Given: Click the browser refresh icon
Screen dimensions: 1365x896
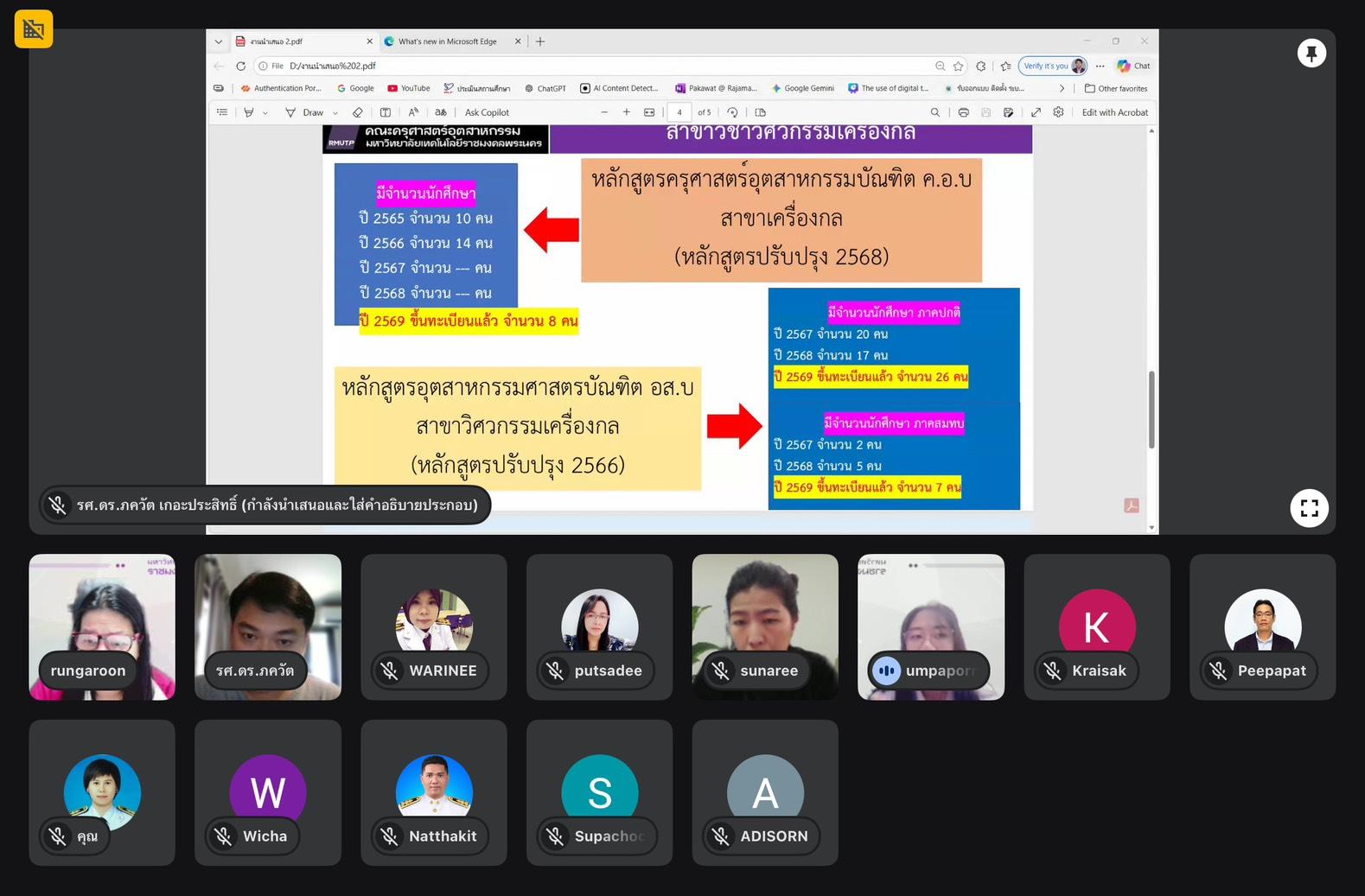Looking at the screenshot, I should pos(240,66).
